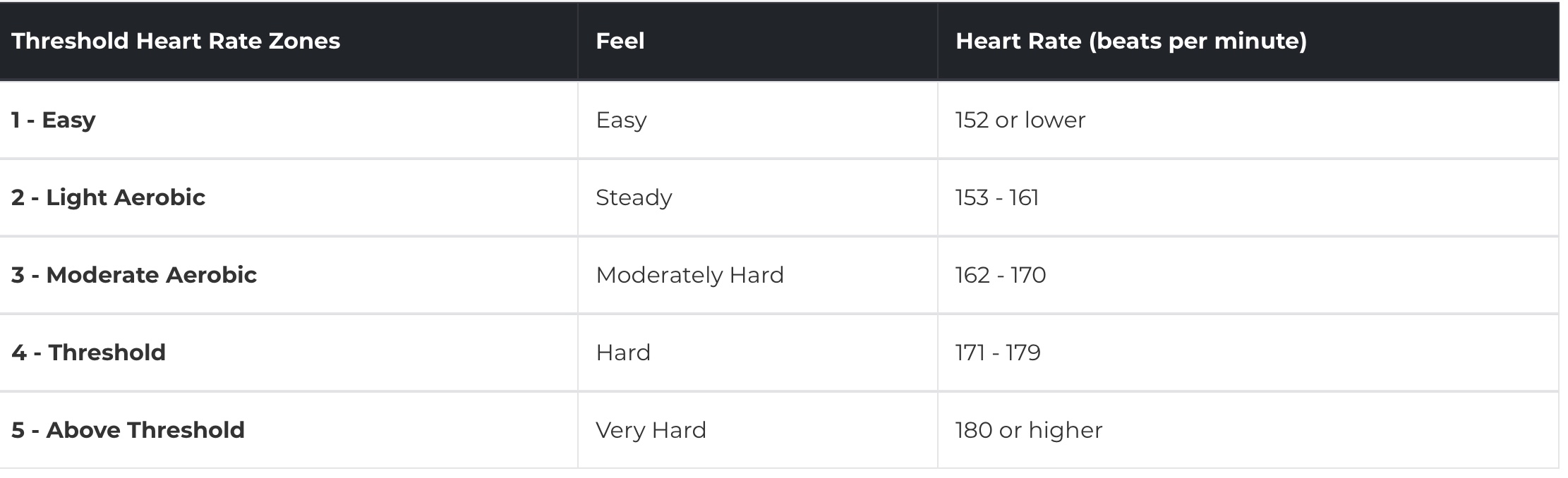Image resolution: width=1568 pixels, height=478 pixels.
Task: Click the Hard feel cell for zone 4
Action: tap(758, 353)
